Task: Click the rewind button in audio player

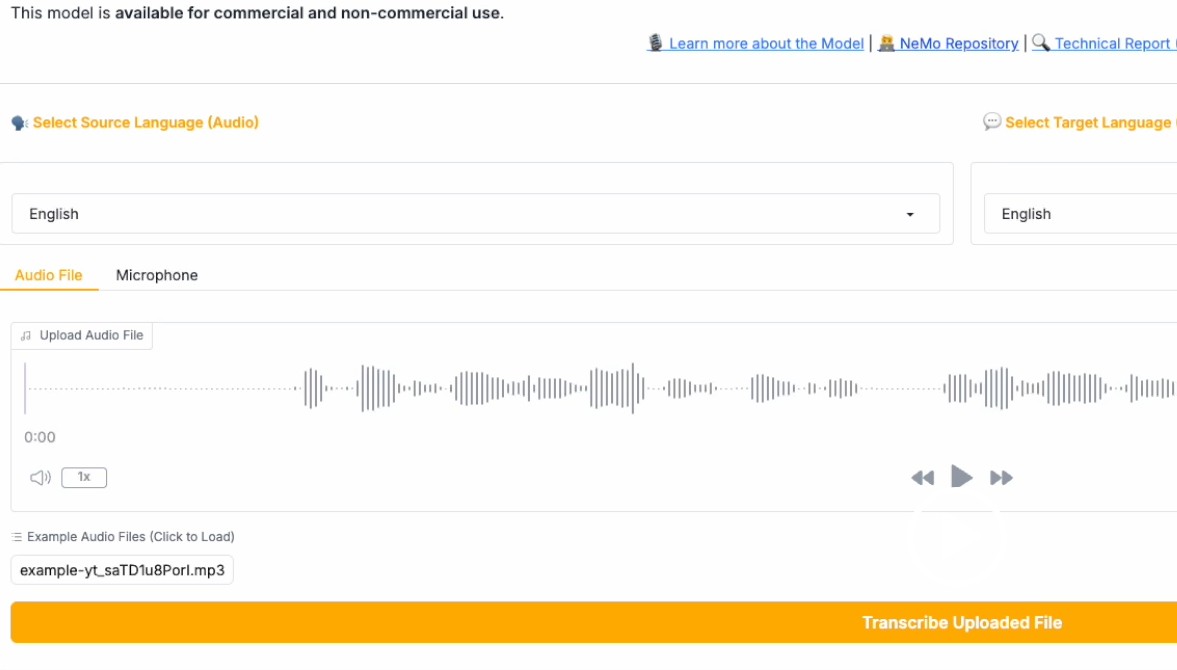Action: pyautogui.click(x=922, y=478)
